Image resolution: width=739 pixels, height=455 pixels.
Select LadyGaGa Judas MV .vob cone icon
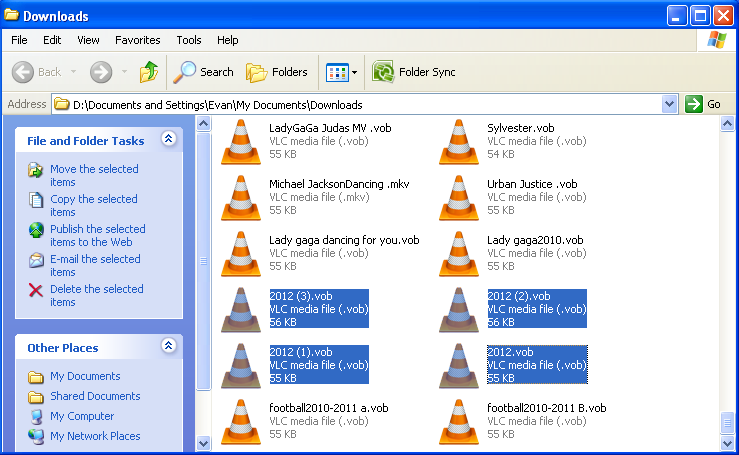pos(241,142)
